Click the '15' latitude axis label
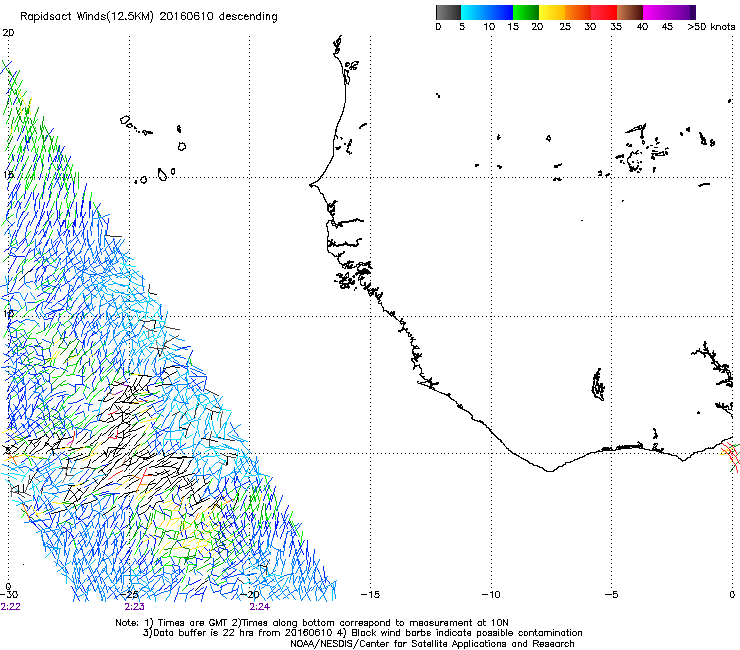 pyautogui.click(x=8, y=175)
